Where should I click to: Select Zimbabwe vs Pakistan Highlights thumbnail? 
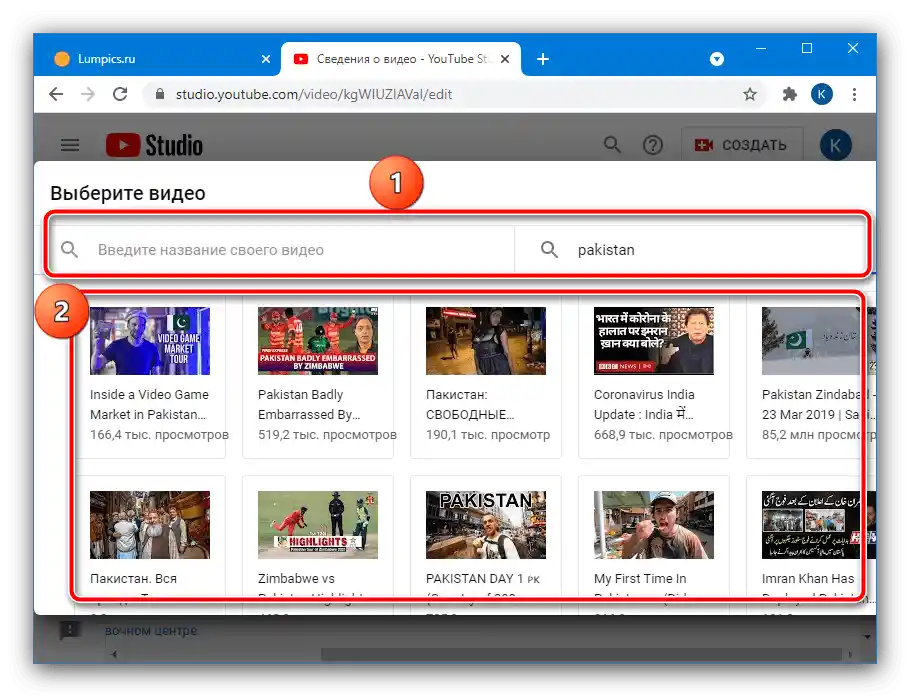pos(317,525)
